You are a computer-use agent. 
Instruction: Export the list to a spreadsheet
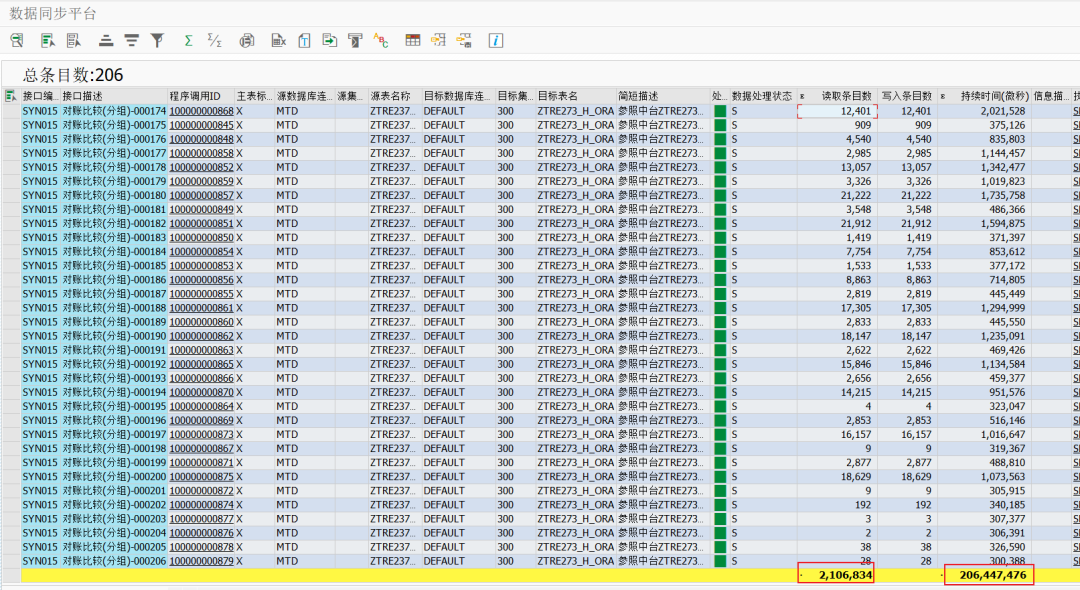[278, 41]
